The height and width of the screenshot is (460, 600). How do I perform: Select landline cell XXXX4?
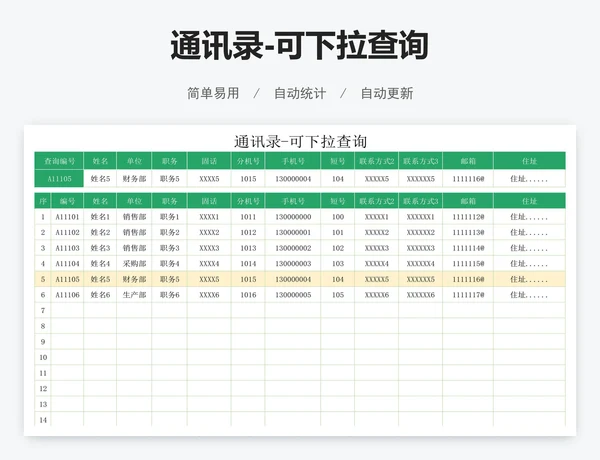[209, 264]
